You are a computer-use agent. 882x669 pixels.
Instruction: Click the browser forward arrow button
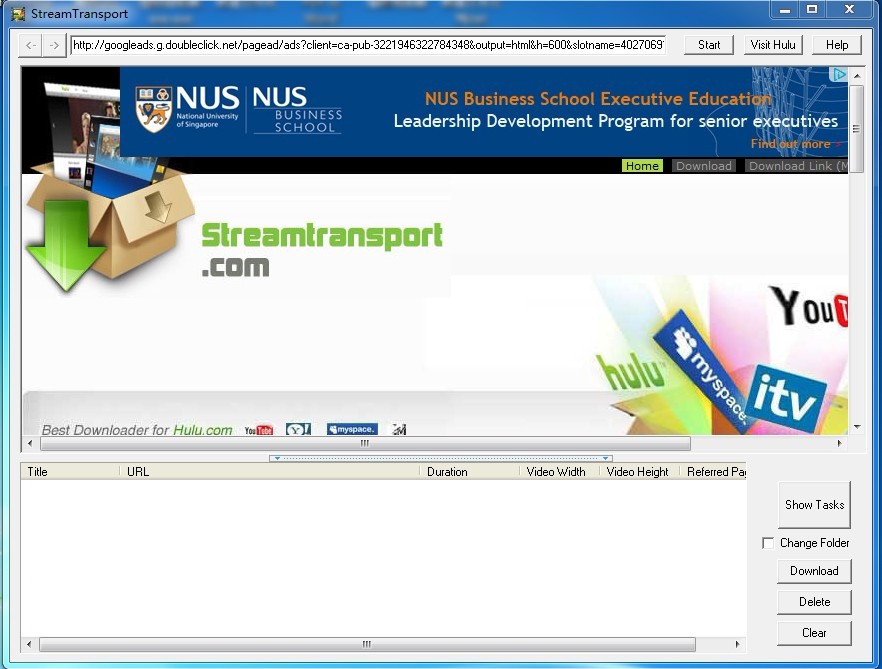coord(54,45)
